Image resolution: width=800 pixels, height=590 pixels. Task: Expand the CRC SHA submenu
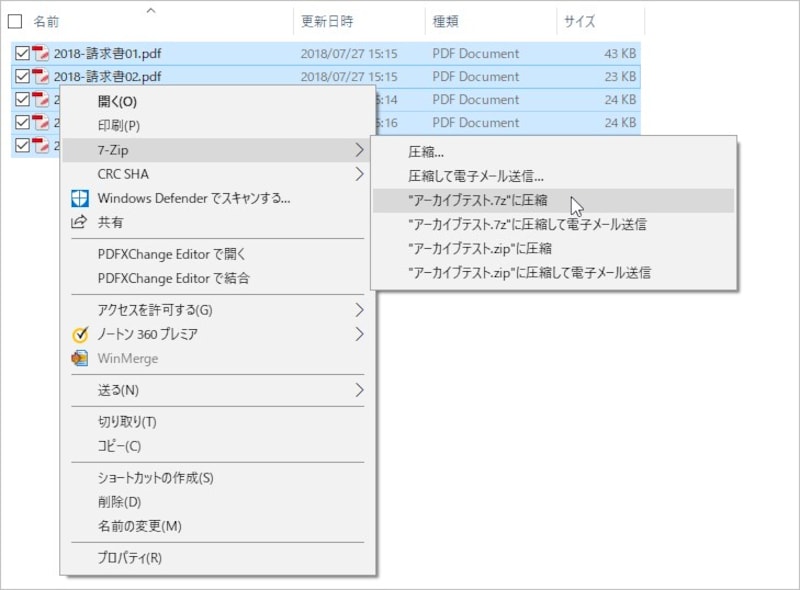(x=360, y=174)
